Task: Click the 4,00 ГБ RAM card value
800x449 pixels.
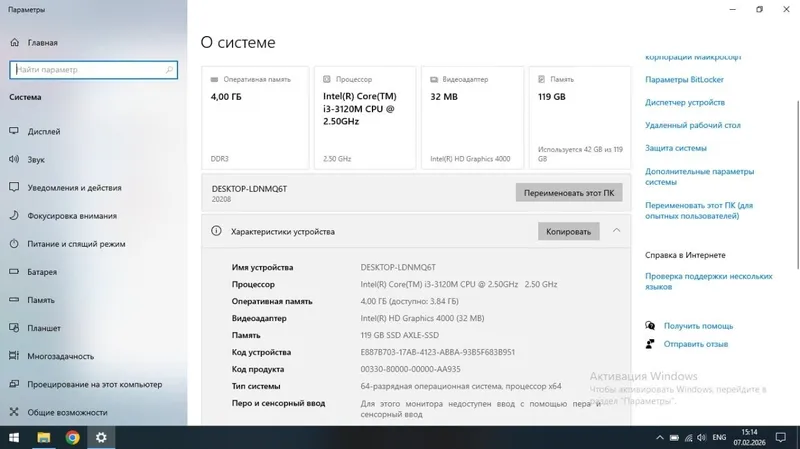Action: click(x=226, y=96)
